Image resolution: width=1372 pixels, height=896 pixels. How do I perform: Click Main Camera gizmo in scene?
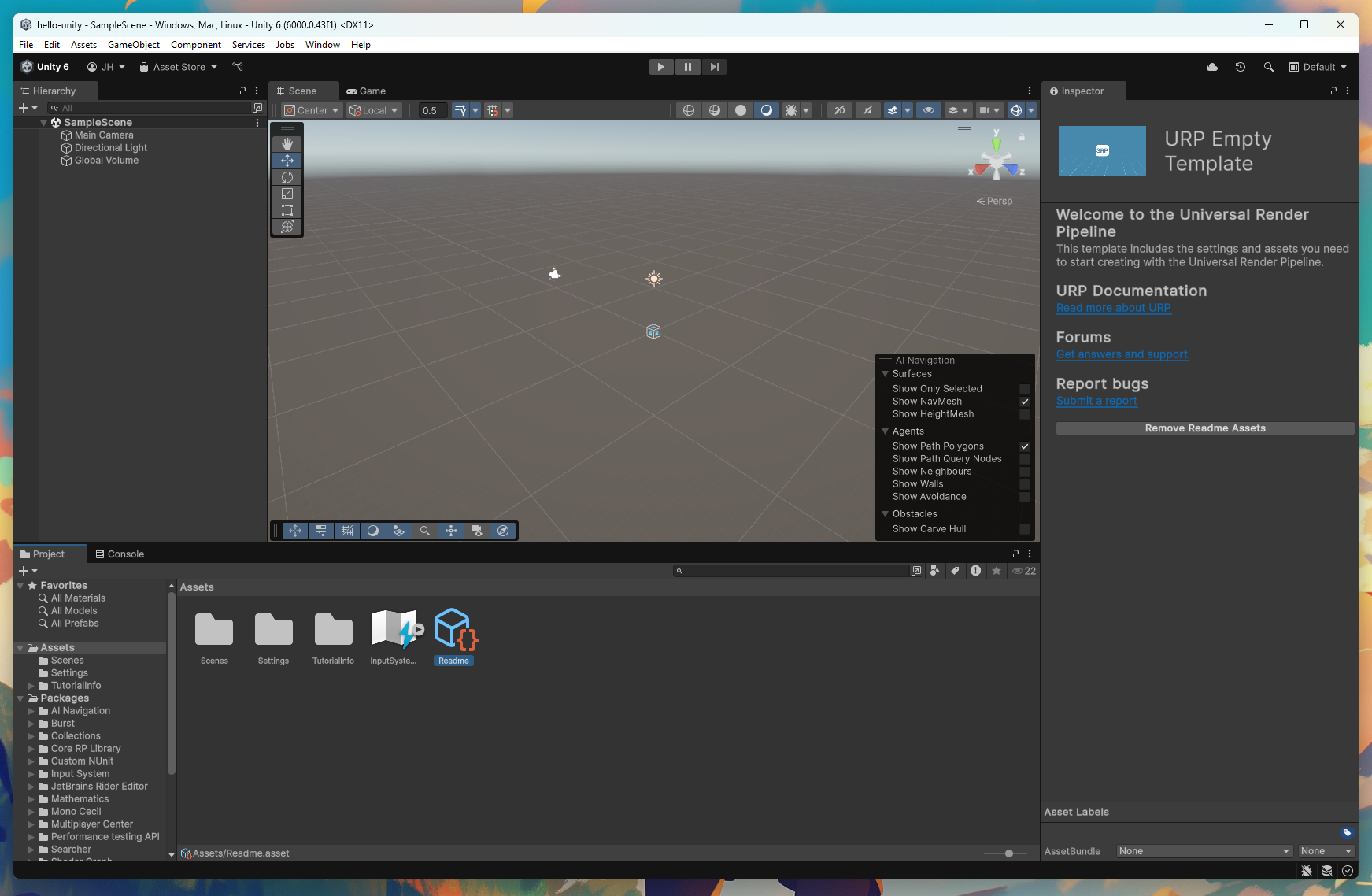coord(555,273)
